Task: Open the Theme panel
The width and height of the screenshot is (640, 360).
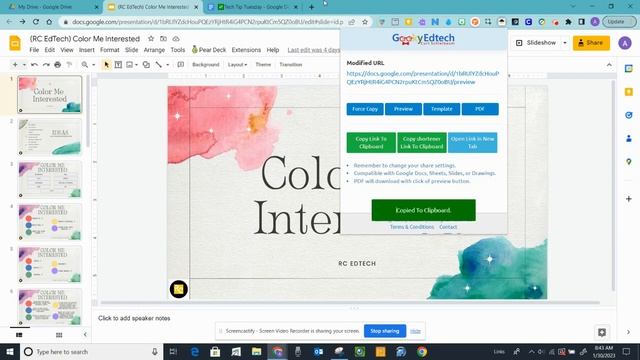Action: (263, 64)
